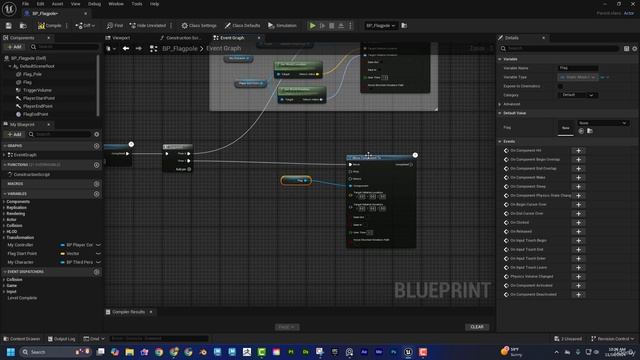Select the Flag_Pole component

tap(32, 74)
